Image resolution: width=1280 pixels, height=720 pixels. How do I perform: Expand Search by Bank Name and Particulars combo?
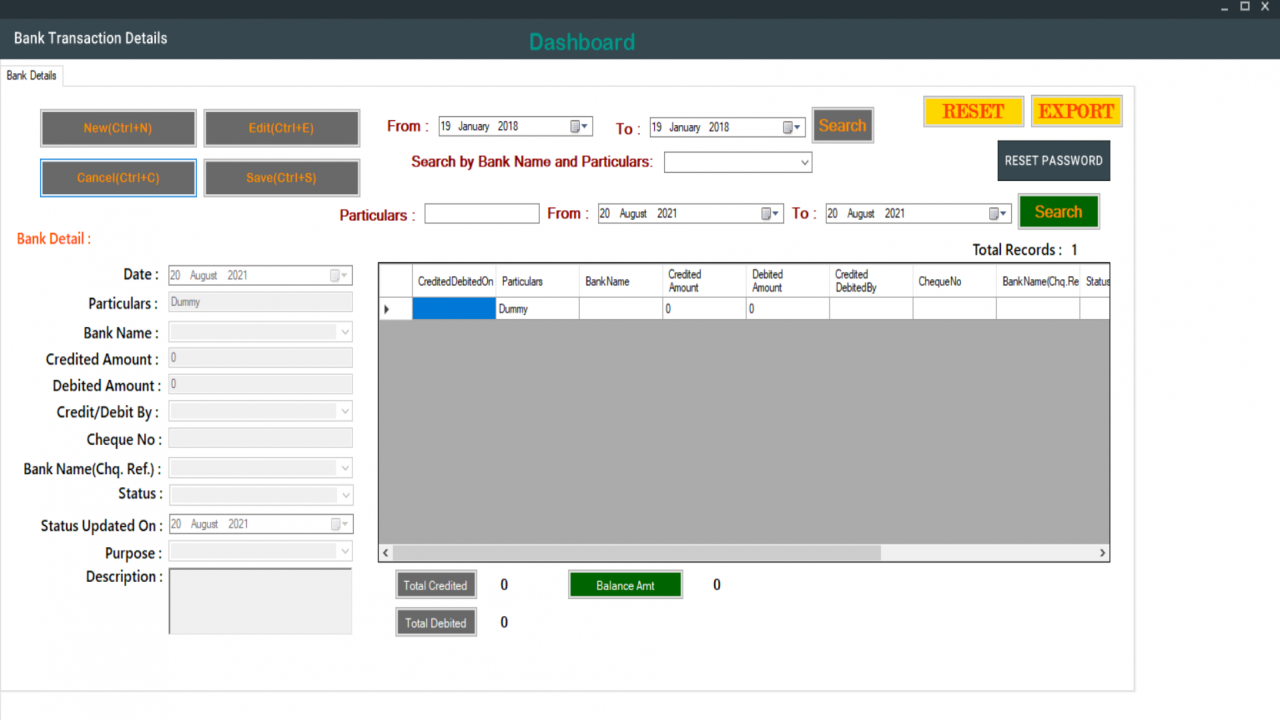804,162
